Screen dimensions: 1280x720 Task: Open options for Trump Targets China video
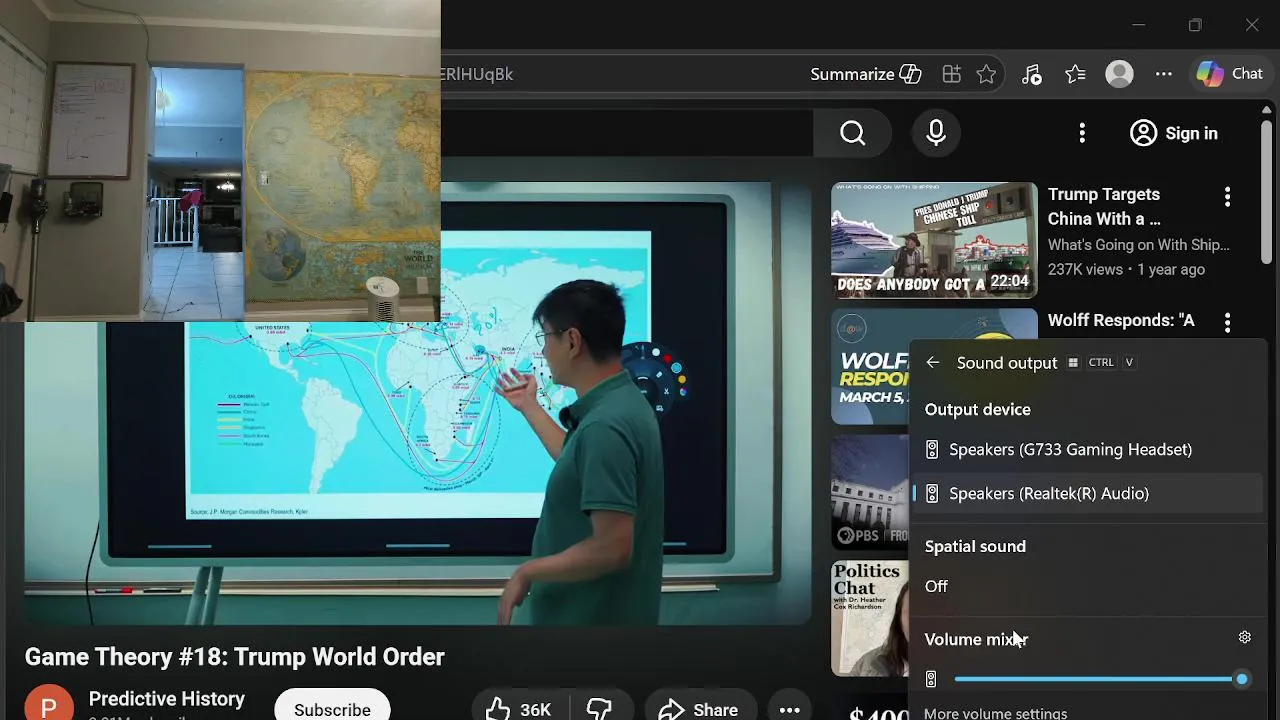pyautogui.click(x=1227, y=197)
